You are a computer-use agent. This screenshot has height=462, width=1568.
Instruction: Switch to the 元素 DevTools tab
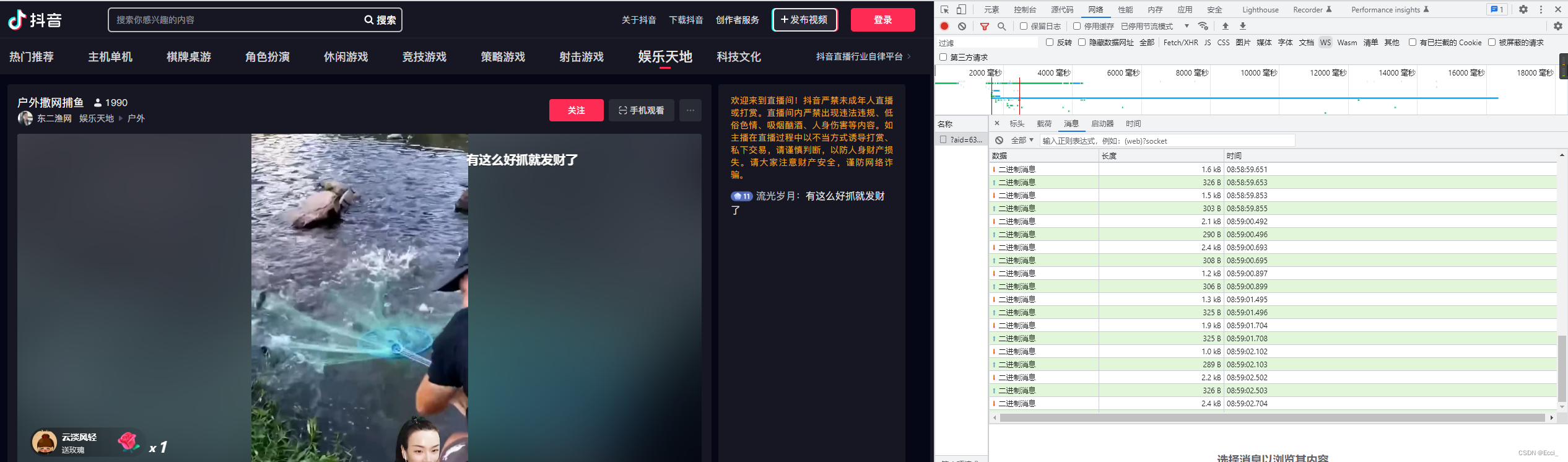point(991,9)
